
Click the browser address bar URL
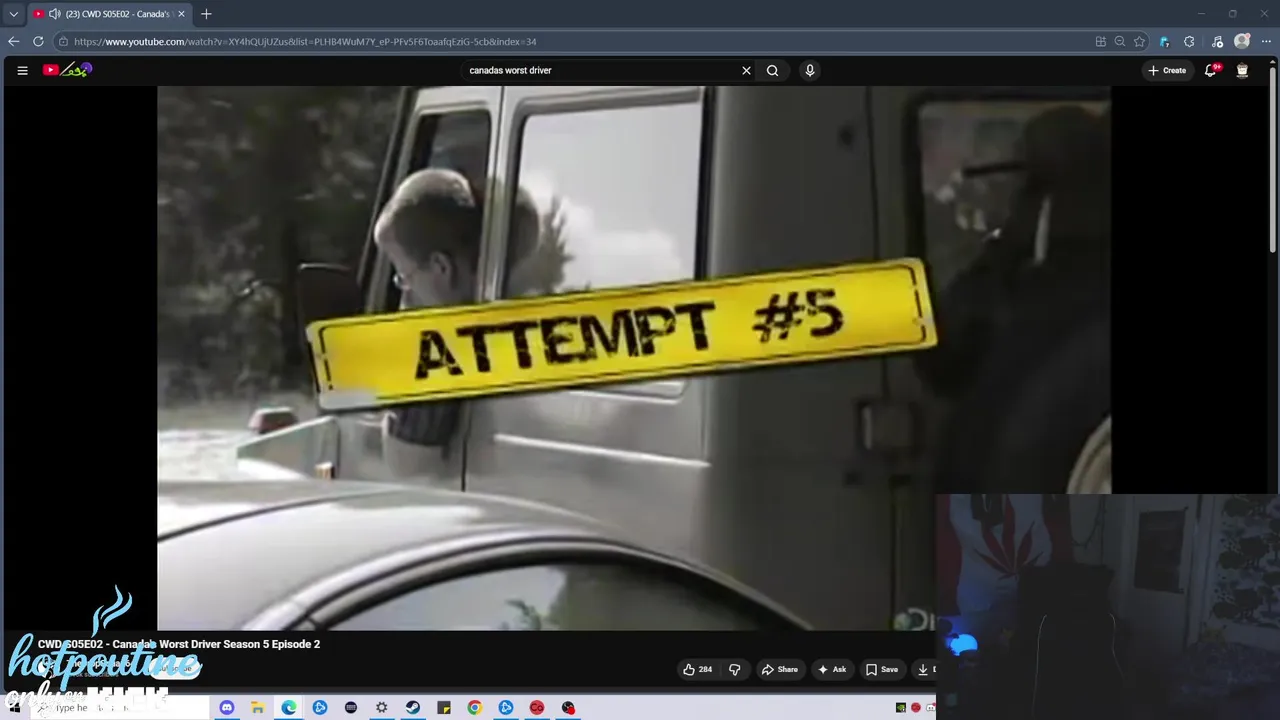[x=305, y=42]
